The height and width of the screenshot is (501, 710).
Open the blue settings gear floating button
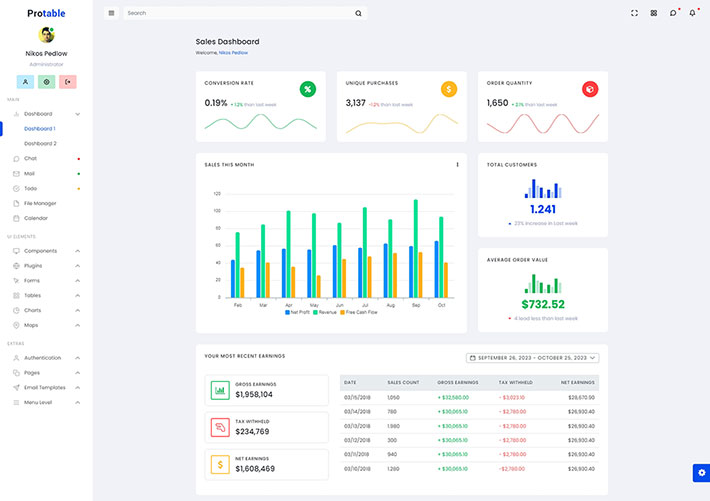[700, 473]
